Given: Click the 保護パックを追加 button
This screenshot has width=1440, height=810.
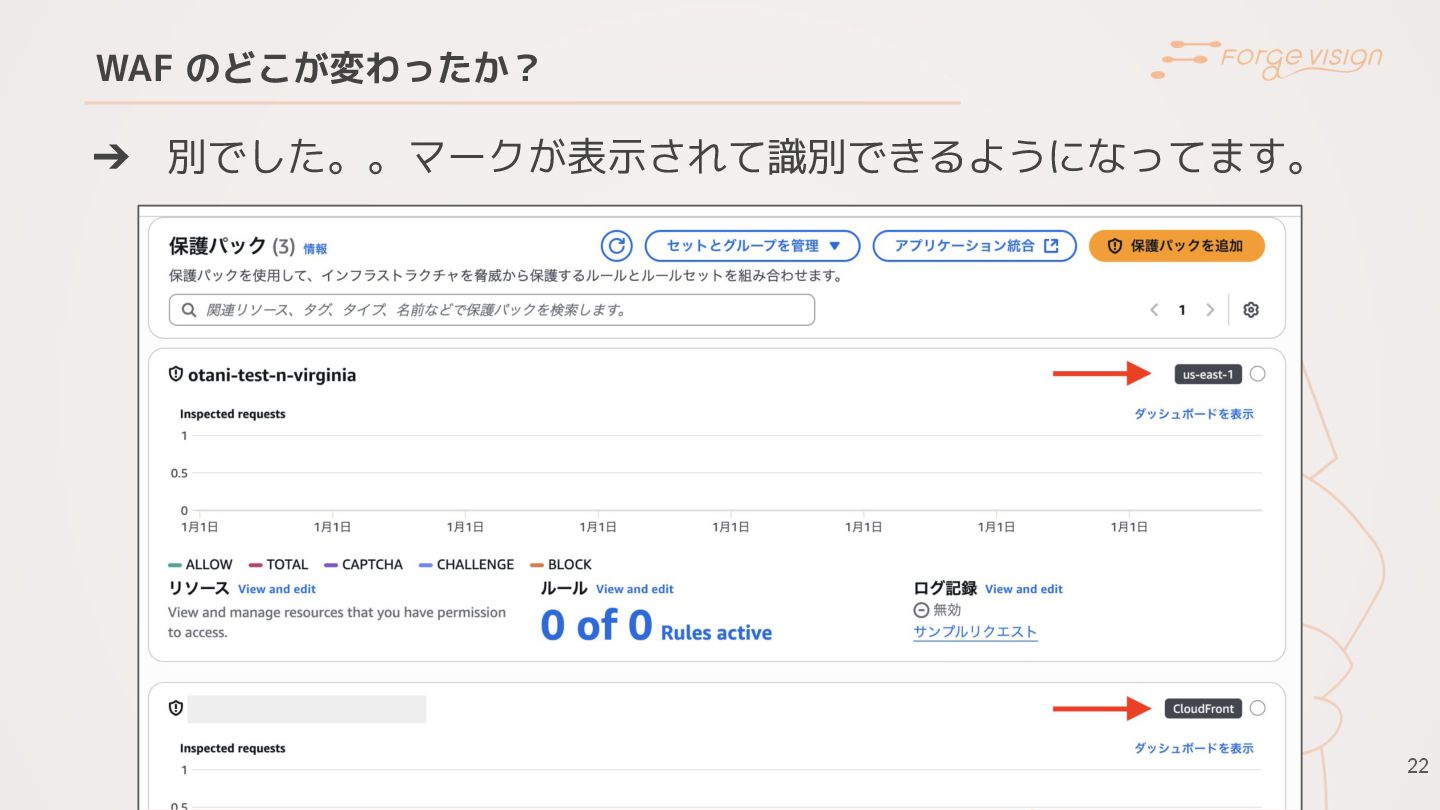Looking at the screenshot, I should coord(1176,246).
